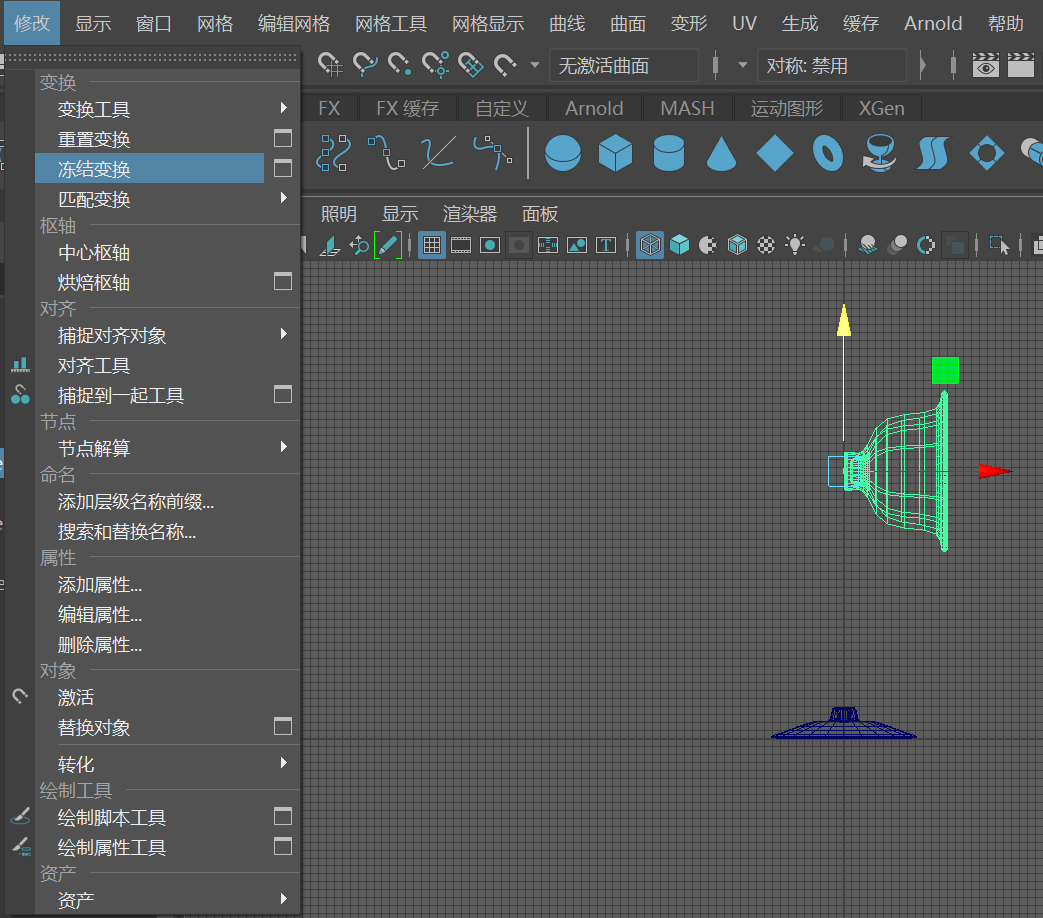Click the isolate select icon in panel toolbar
The image size is (1043, 918).
[999, 245]
